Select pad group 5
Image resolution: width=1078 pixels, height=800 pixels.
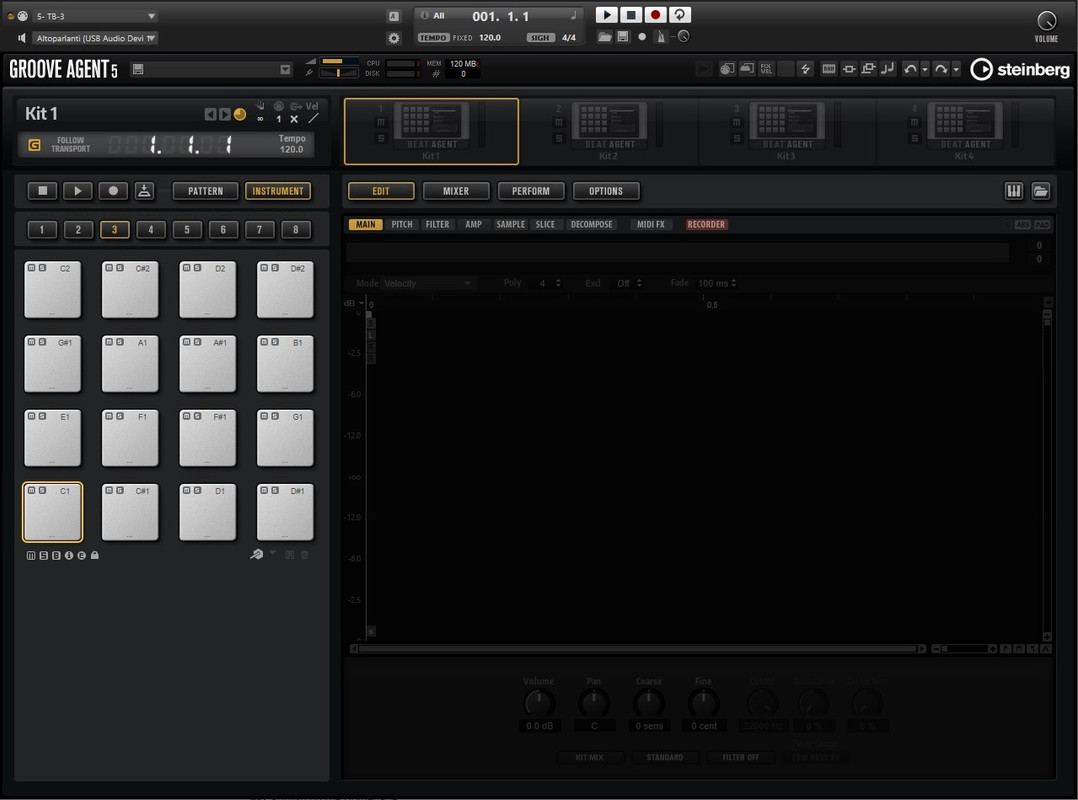click(187, 230)
